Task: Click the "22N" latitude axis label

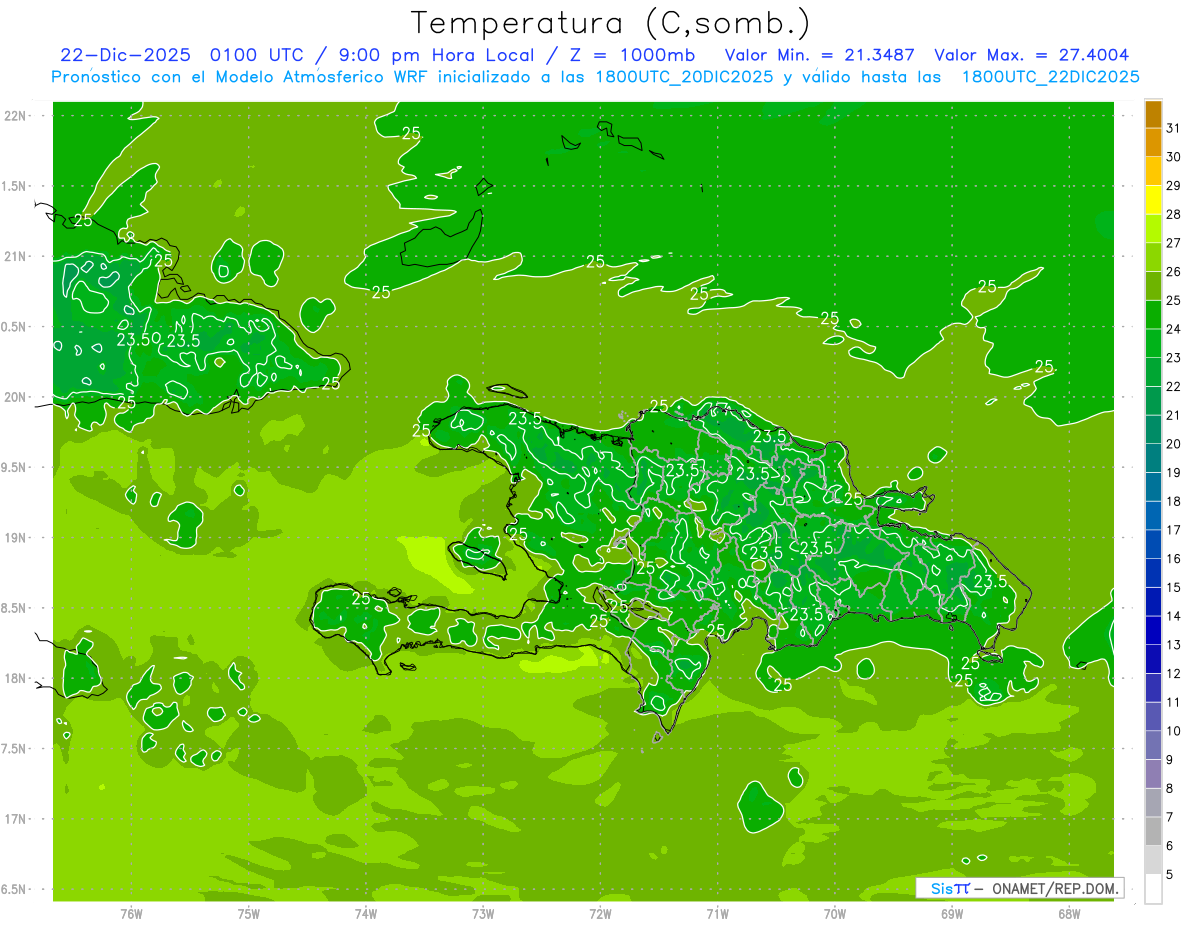Action: 15,115
